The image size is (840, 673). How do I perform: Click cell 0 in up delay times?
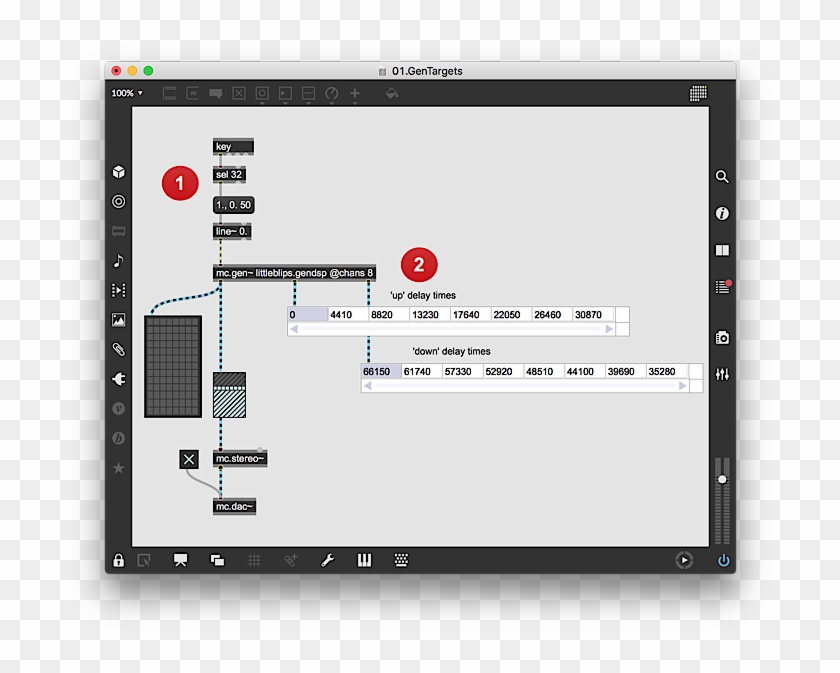point(308,315)
